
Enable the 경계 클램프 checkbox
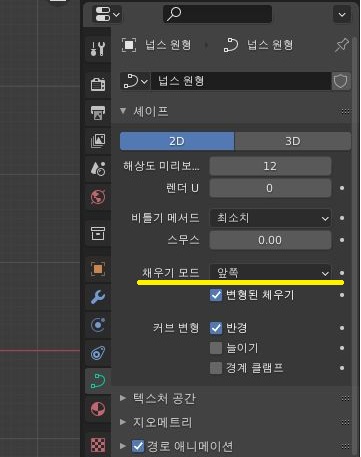[216, 368]
